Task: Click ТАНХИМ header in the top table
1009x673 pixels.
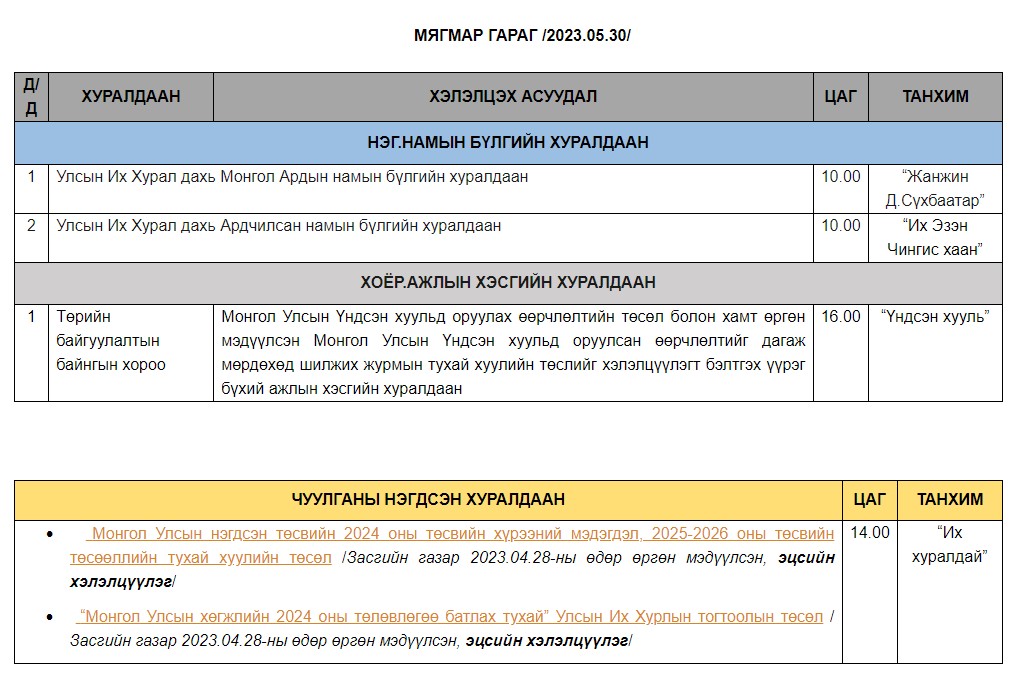Action: coord(935,97)
